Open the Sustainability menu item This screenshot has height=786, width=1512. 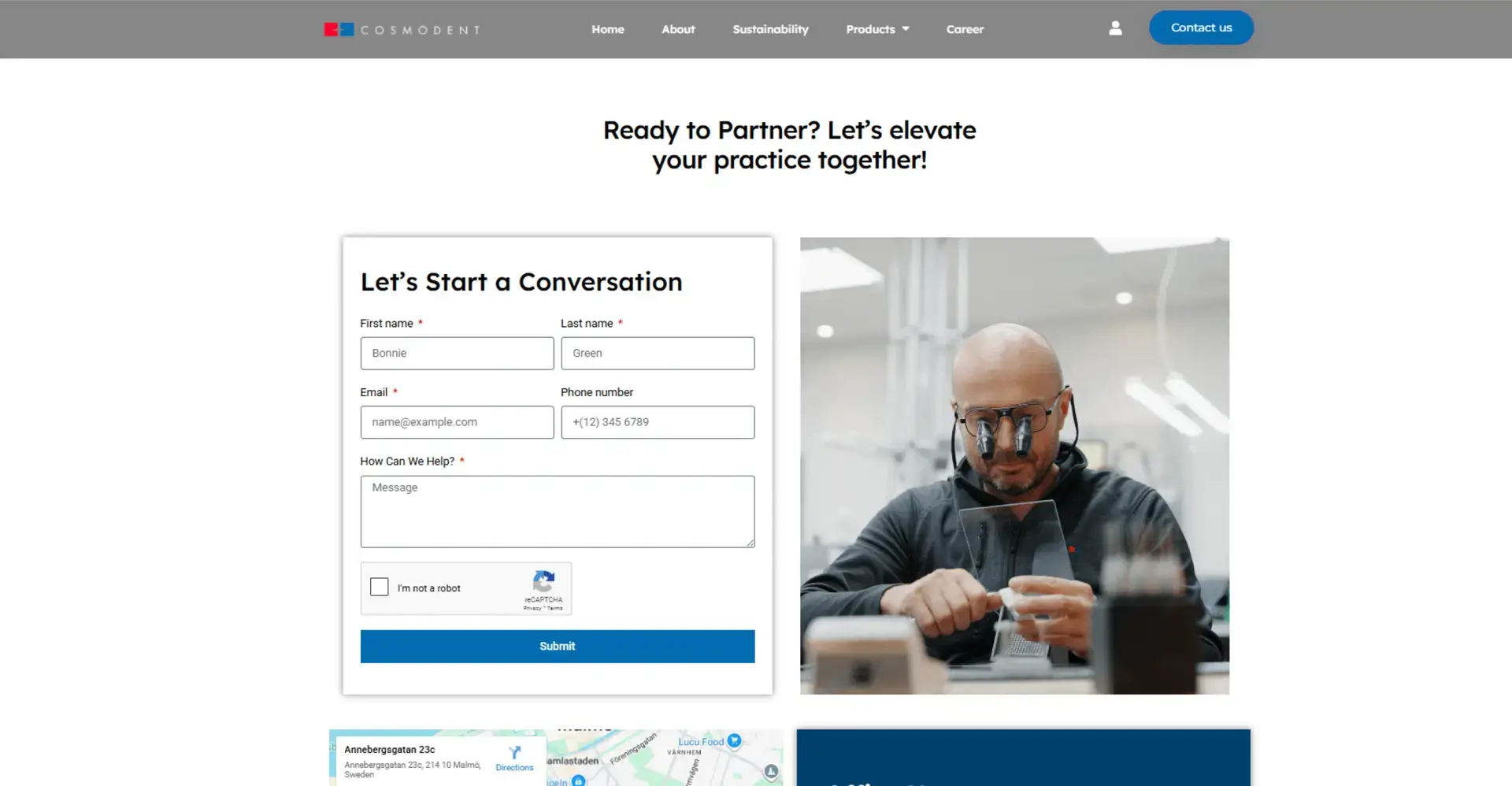[770, 29]
